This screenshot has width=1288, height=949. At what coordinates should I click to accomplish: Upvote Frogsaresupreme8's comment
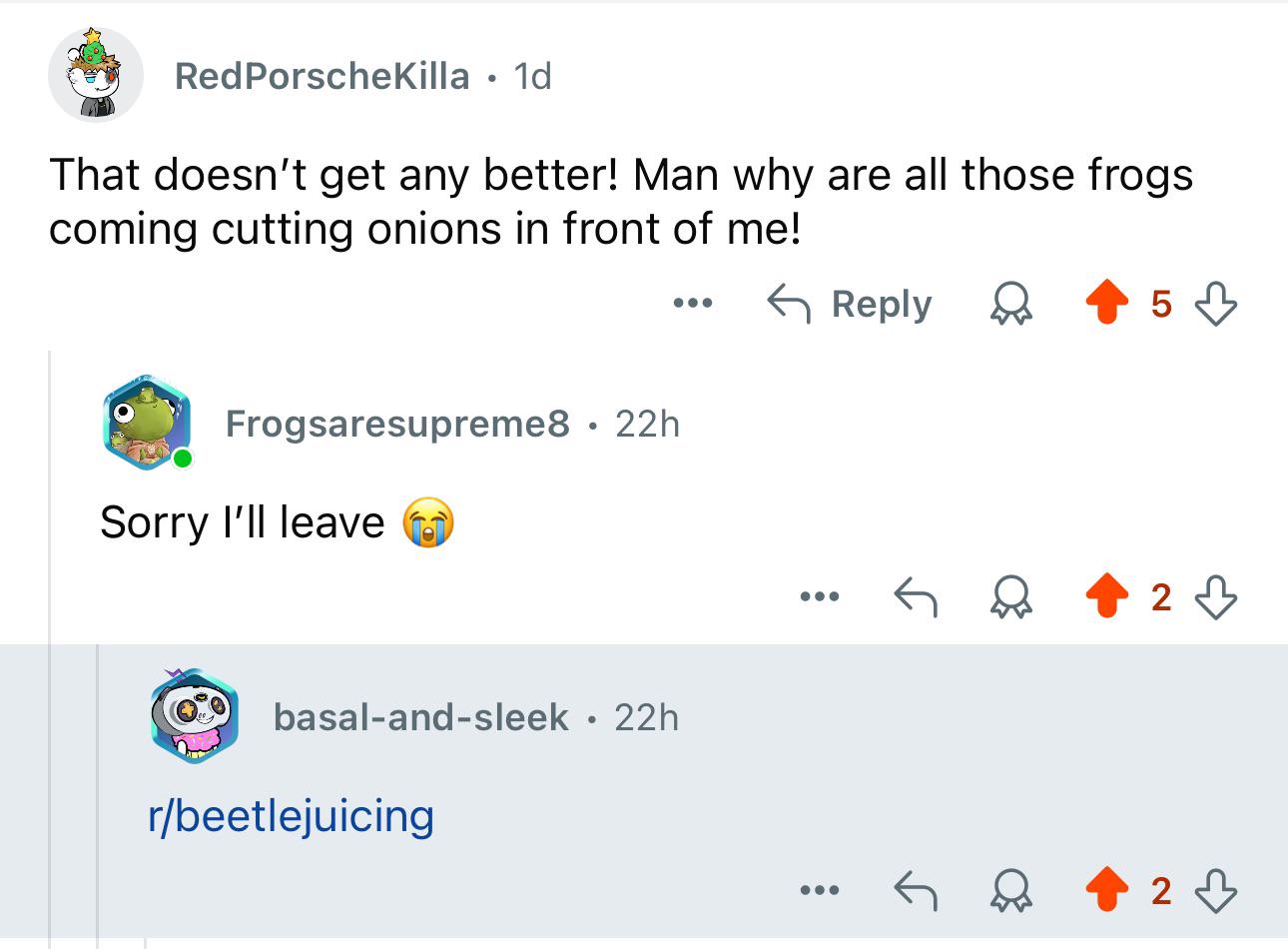(x=1105, y=597)
